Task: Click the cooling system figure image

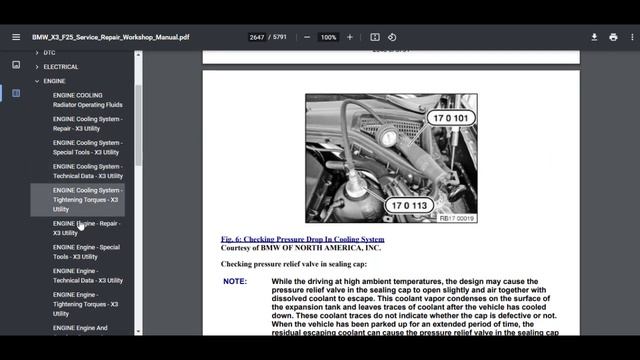Action: coord(391,158)
